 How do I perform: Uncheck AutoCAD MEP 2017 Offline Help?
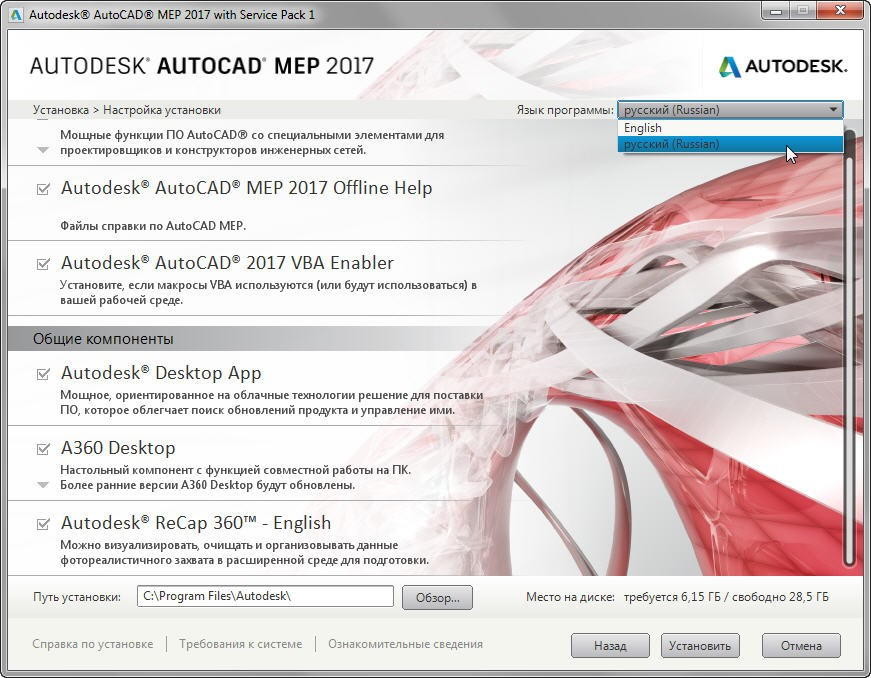tap(43, 189)
